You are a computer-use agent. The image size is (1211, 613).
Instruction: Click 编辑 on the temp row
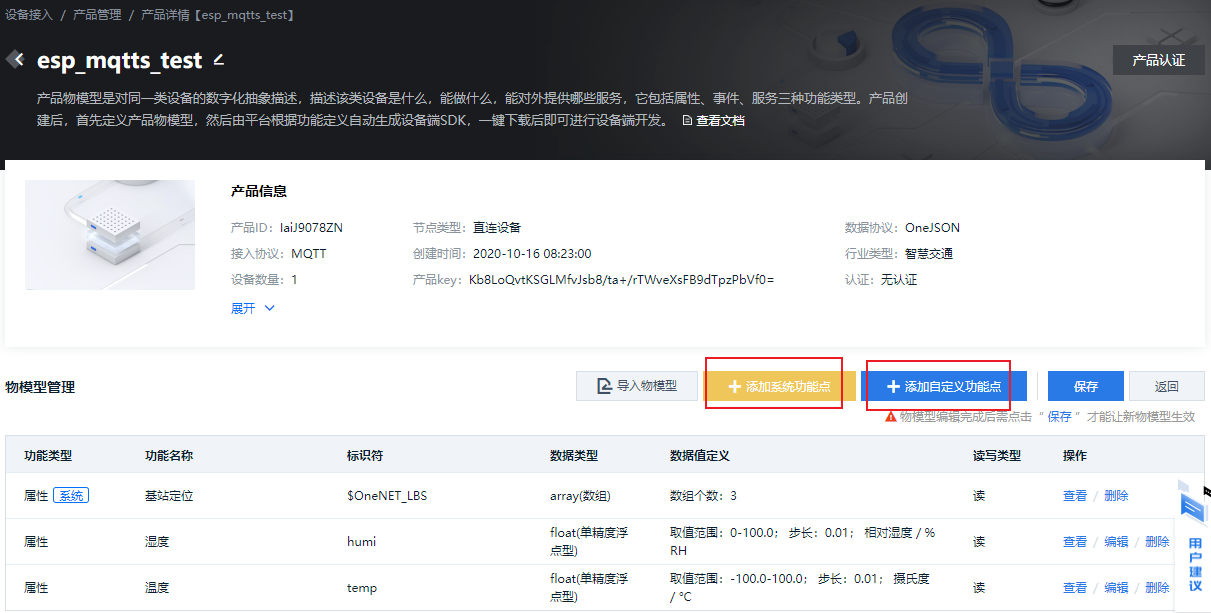pyautogui.click(x=1117, y=587)
